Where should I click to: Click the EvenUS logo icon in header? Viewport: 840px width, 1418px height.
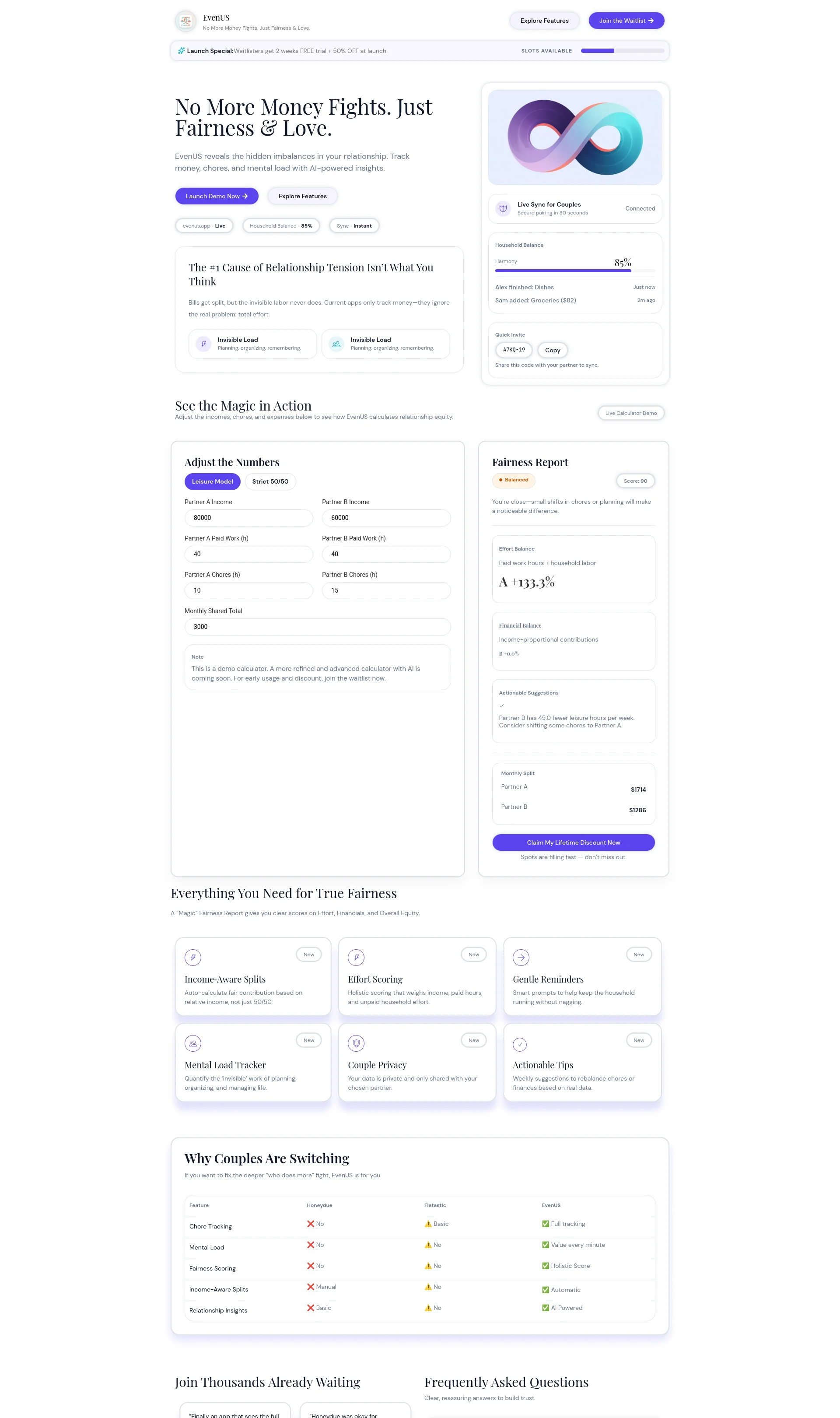(x=185, y=21)
